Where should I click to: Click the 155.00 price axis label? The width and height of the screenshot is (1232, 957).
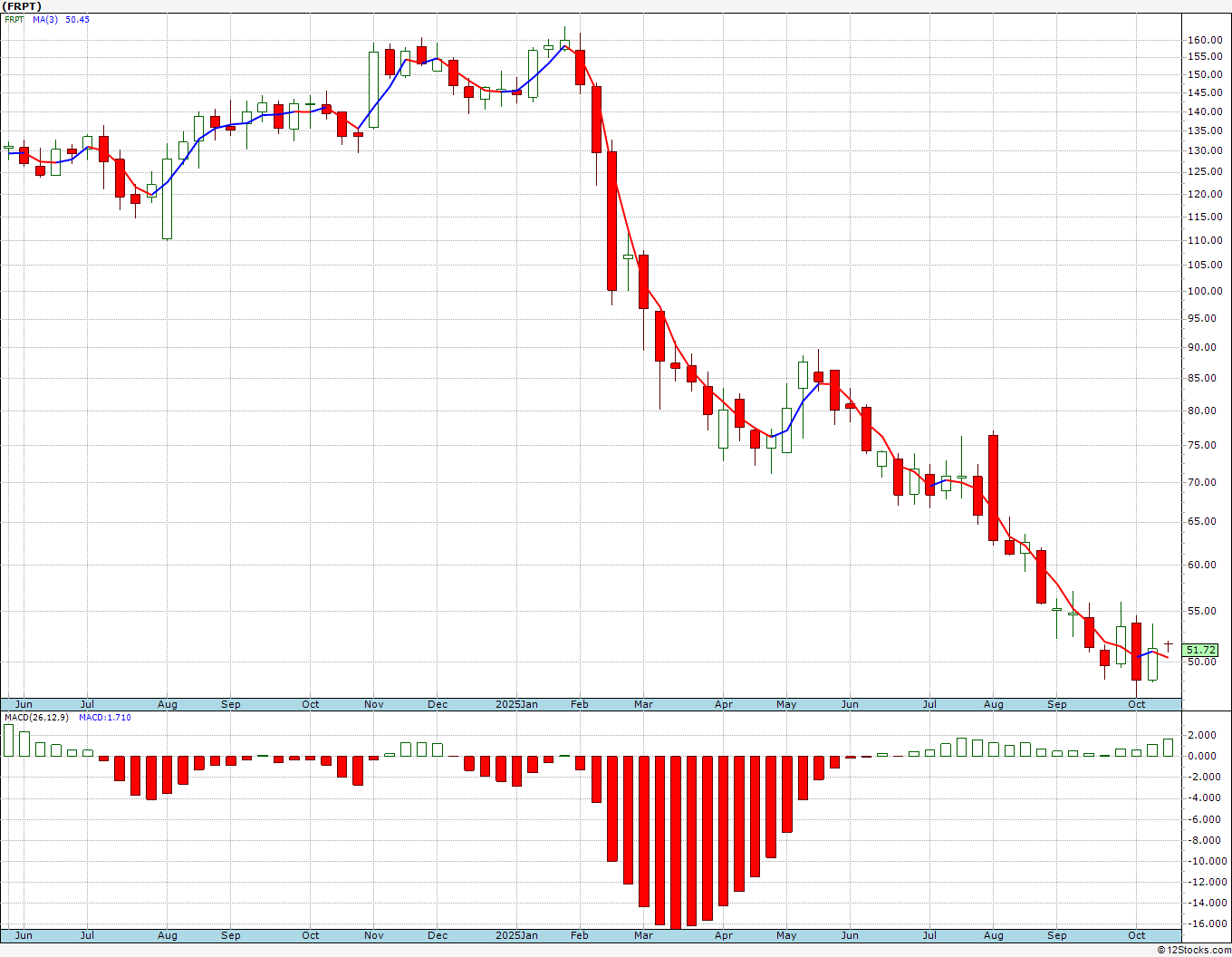click(1204, 57)
